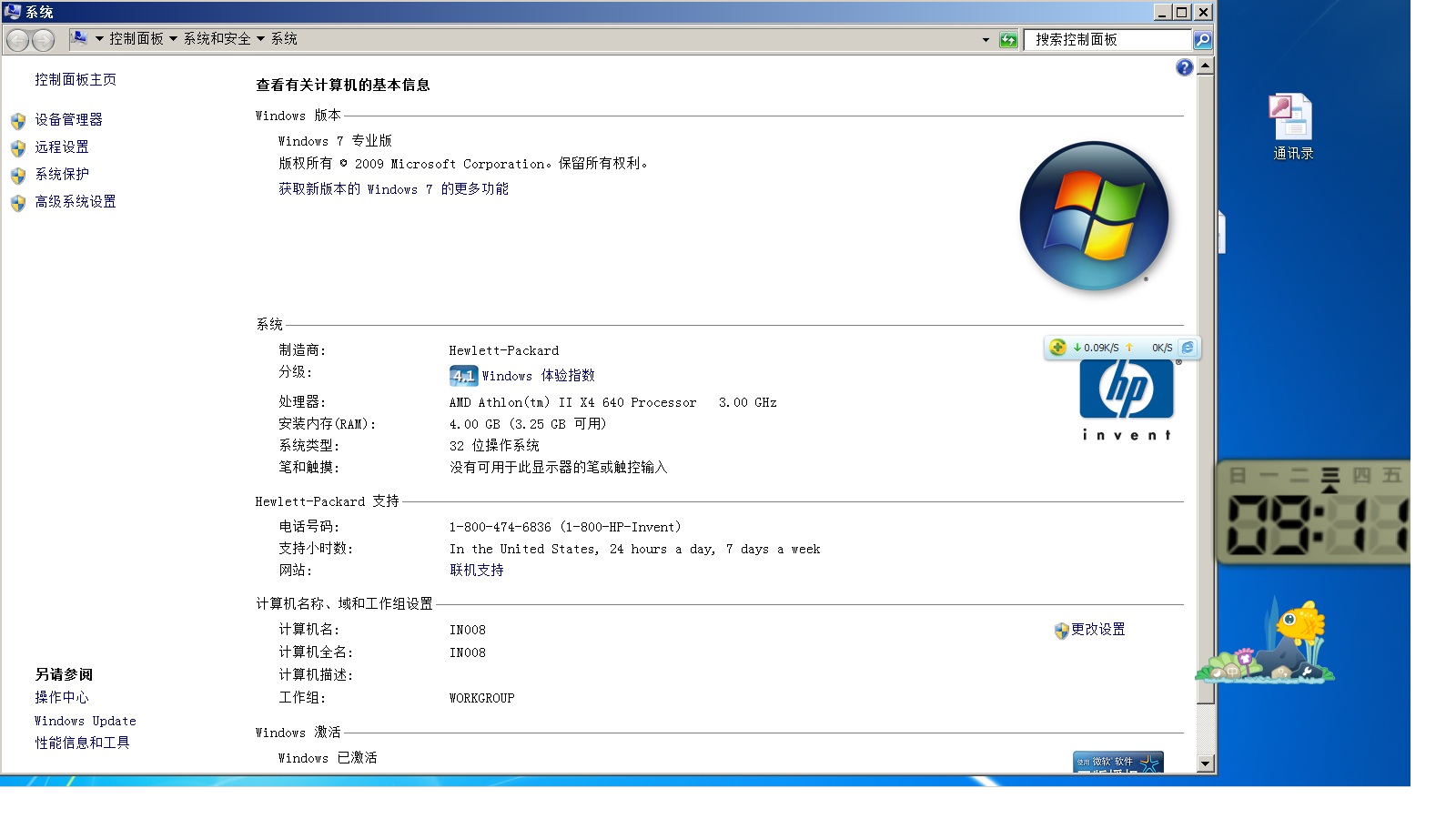
Task: Click 更改设置 link
Action: tap(1098, 630)
